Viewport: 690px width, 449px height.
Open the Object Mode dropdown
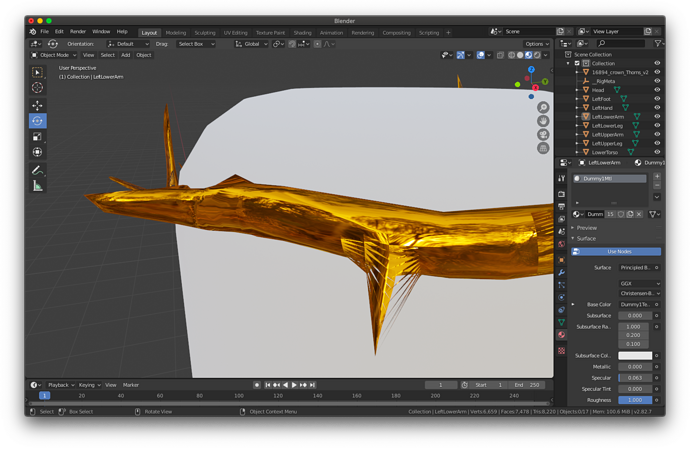tap(54, 55)
